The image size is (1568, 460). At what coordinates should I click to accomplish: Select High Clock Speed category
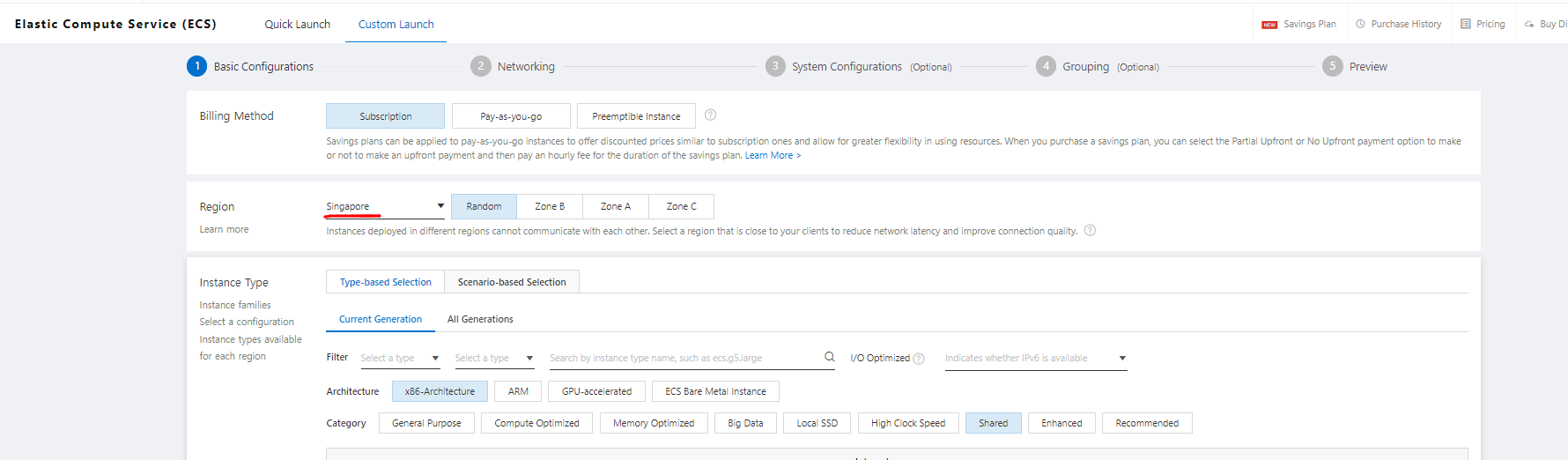pos(908,423)
